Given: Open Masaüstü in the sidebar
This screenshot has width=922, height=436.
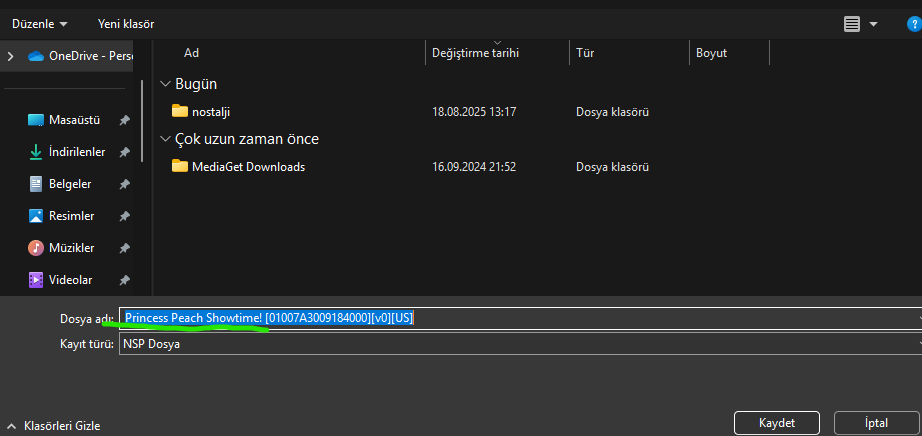Looking at the screenshot, I should tap(74, 121).
